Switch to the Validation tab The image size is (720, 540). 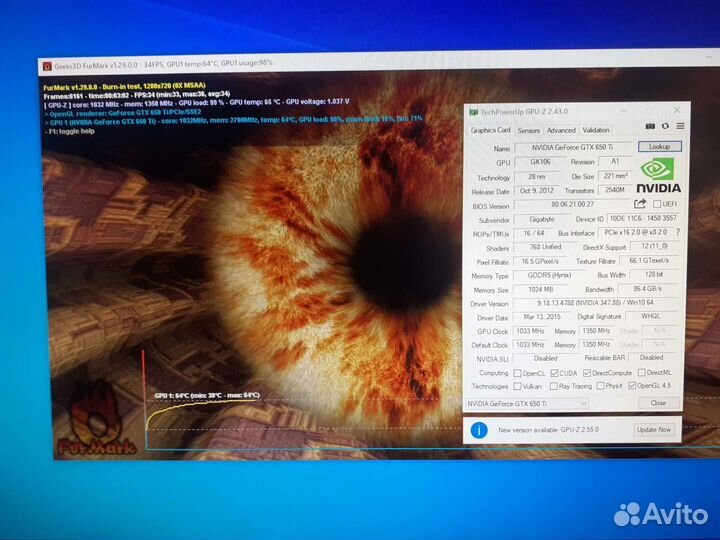596,130
